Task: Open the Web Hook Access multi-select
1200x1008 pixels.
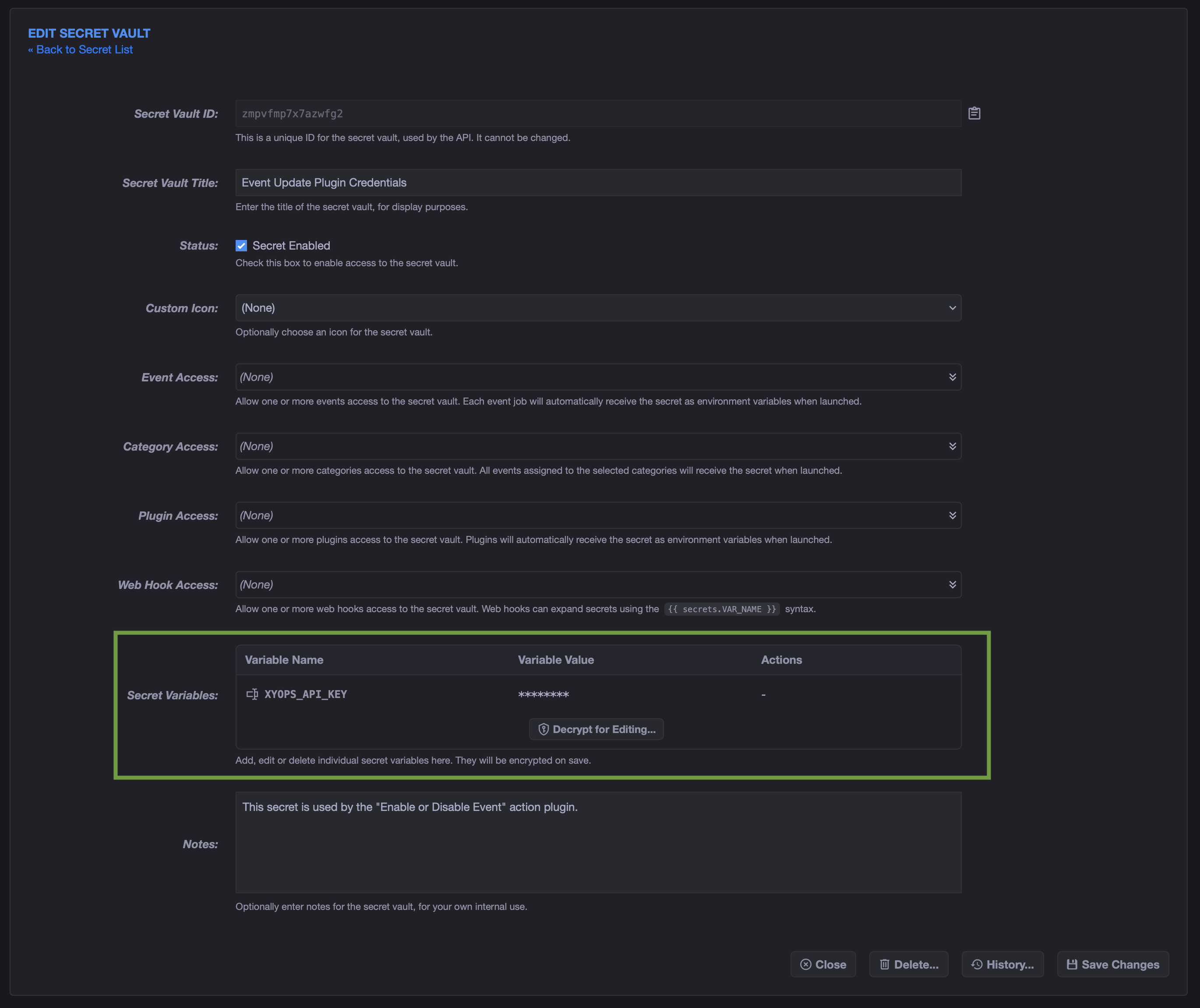Action: pos(598,585)
